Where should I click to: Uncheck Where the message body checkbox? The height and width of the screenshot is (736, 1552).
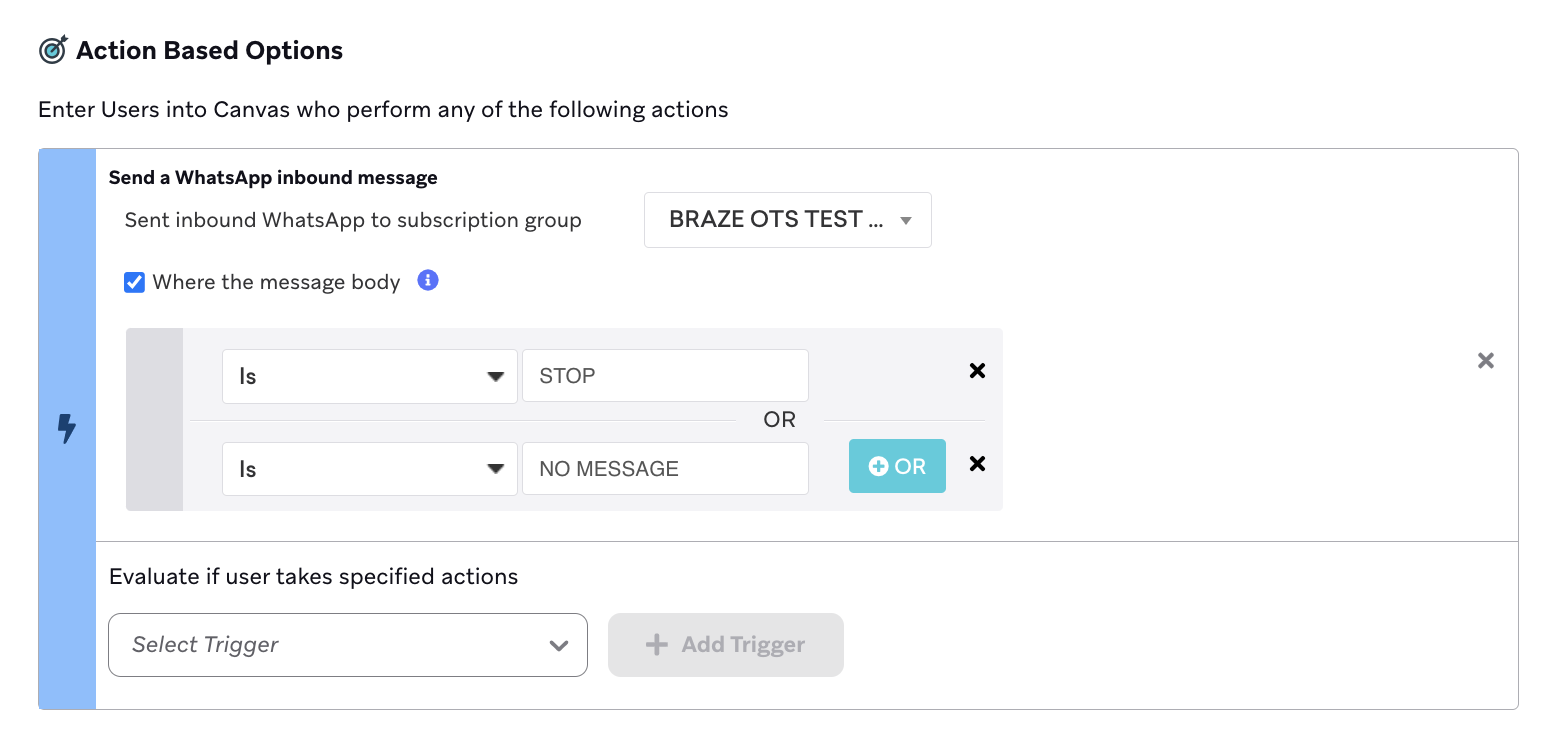tap(134, 282)
